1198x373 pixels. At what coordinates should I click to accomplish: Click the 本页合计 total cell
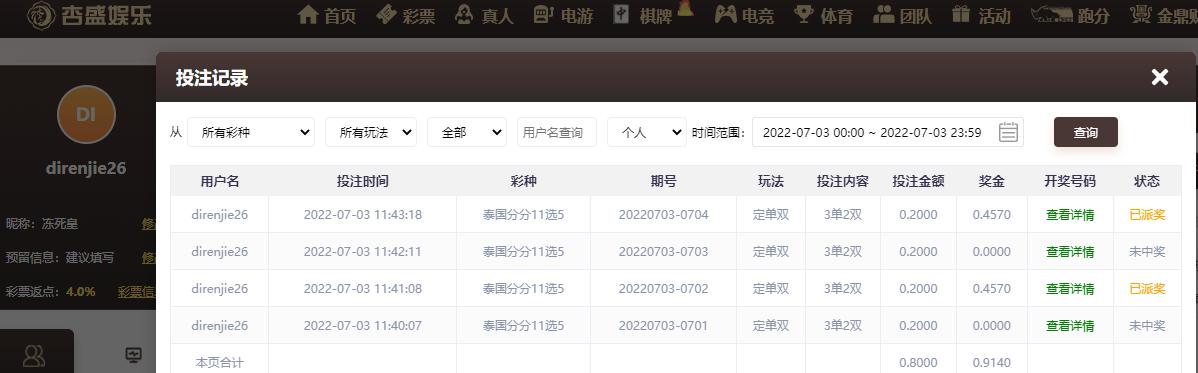tap(219, 362)
